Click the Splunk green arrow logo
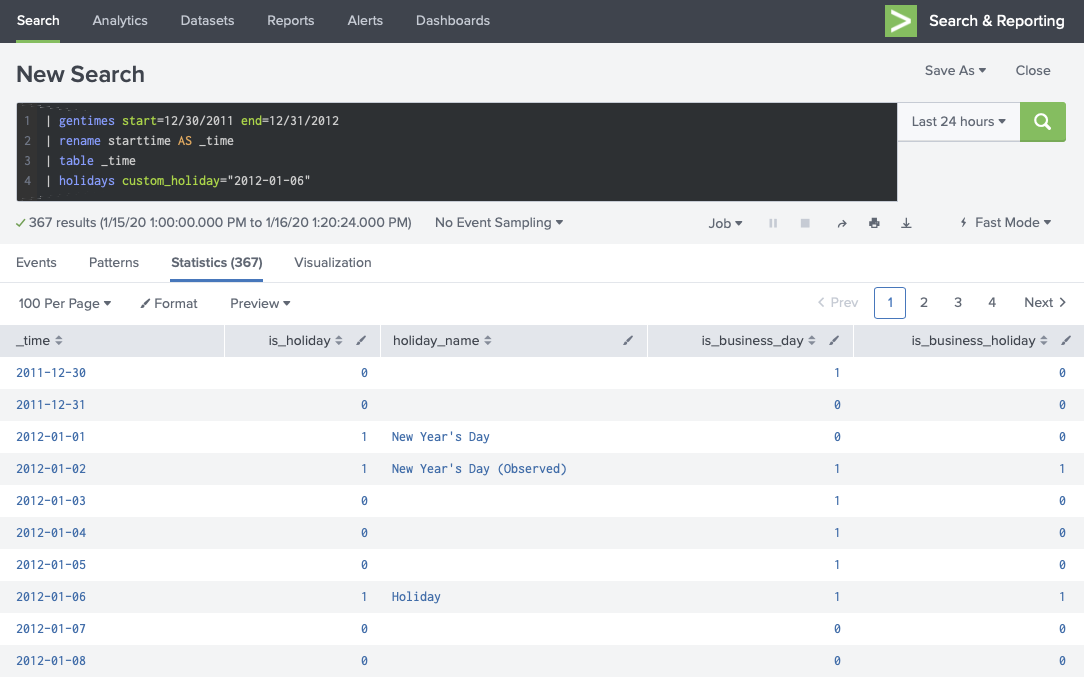This screenshot has width=1084, height=677. (x=901, y=21)
